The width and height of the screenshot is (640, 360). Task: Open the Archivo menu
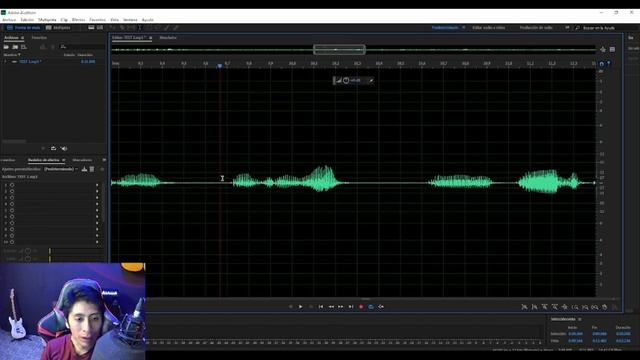(9, 20)
